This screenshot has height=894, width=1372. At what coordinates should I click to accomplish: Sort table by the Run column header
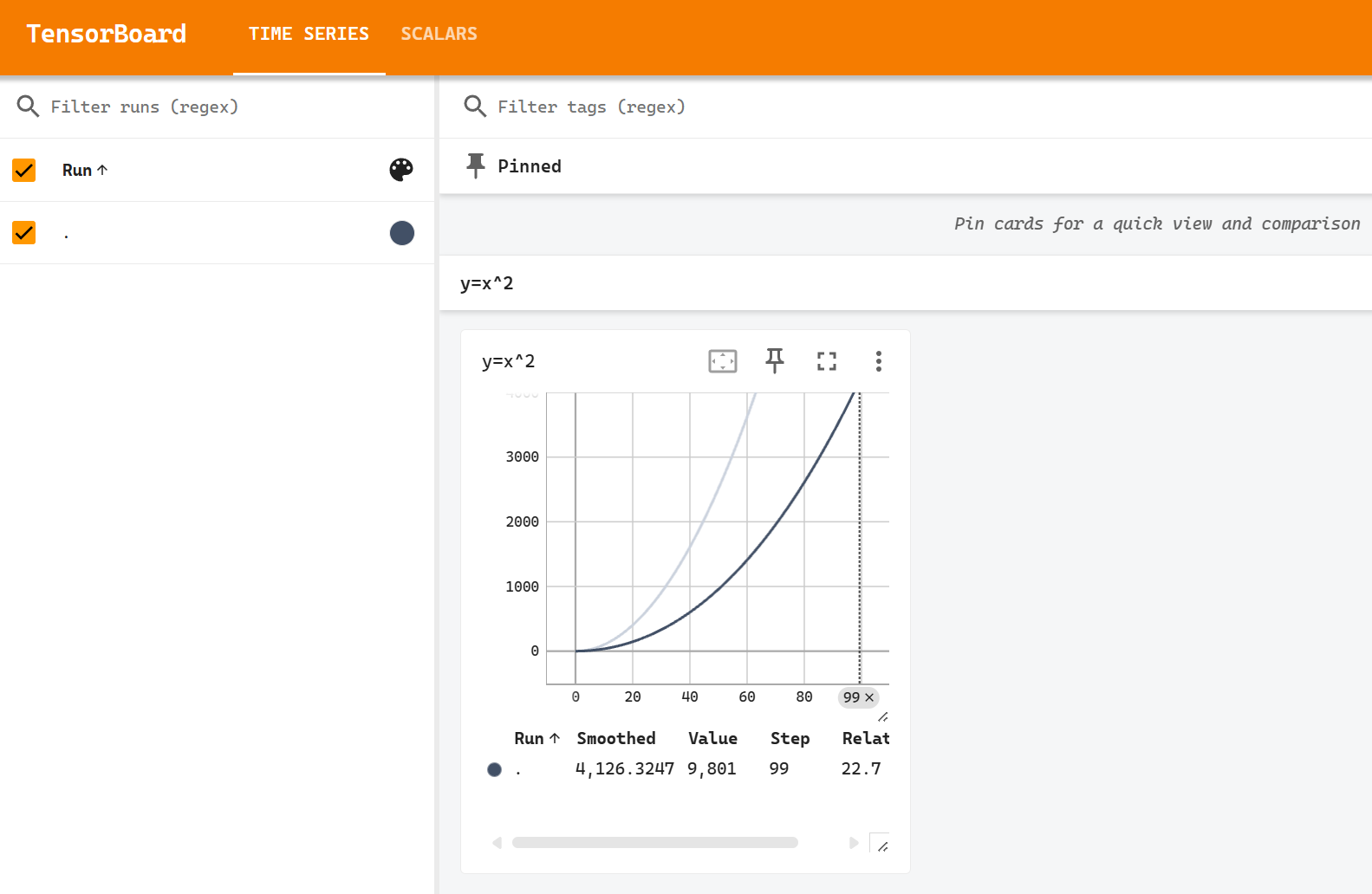pyautogui.click(x=536, y=739)
